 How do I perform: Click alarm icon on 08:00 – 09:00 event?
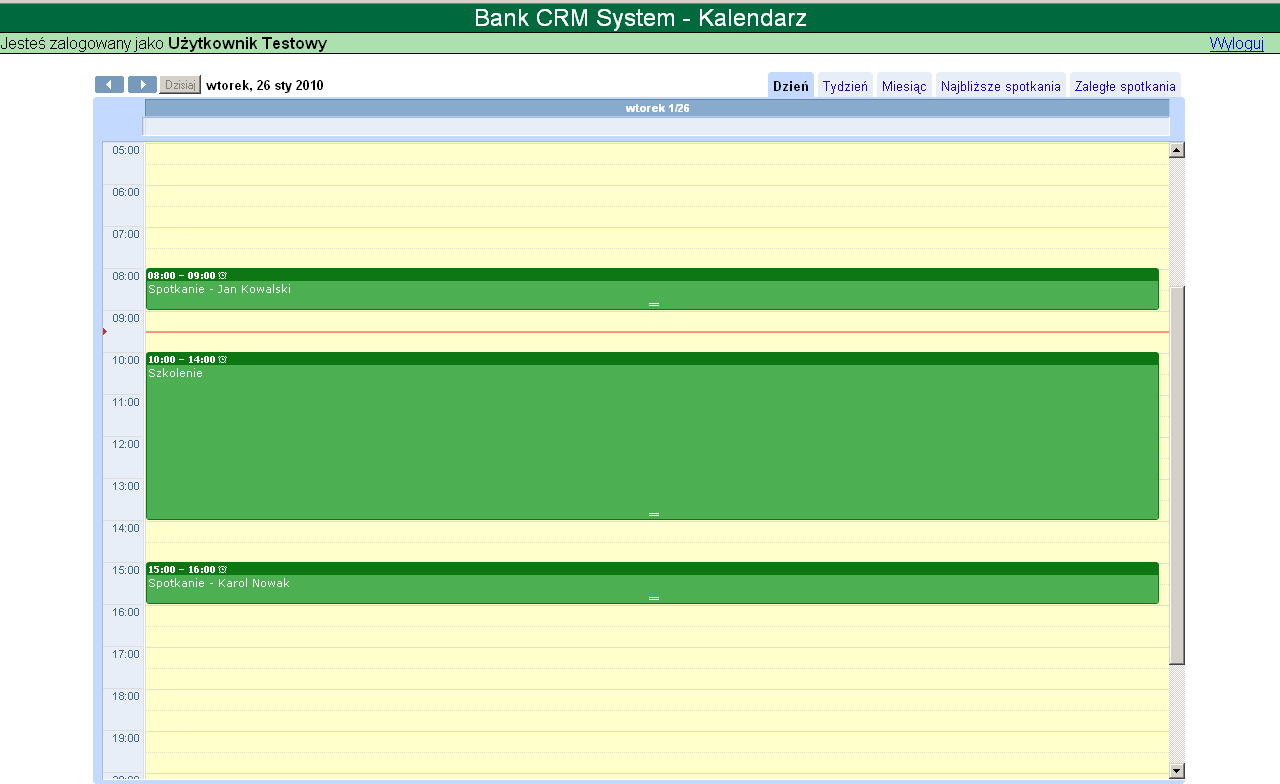click(223, 275)
